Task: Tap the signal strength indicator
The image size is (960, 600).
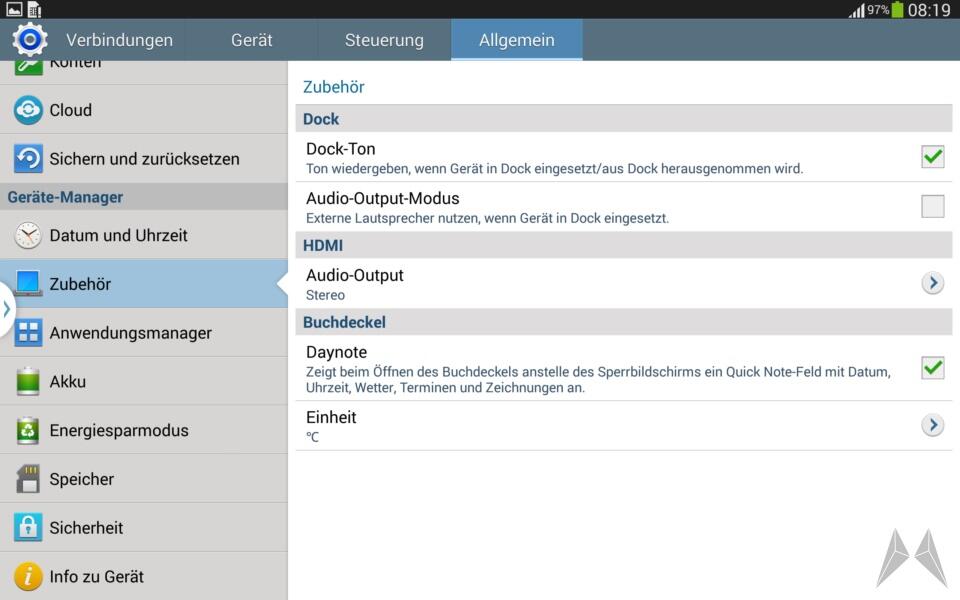Action: tap(857, 10)
